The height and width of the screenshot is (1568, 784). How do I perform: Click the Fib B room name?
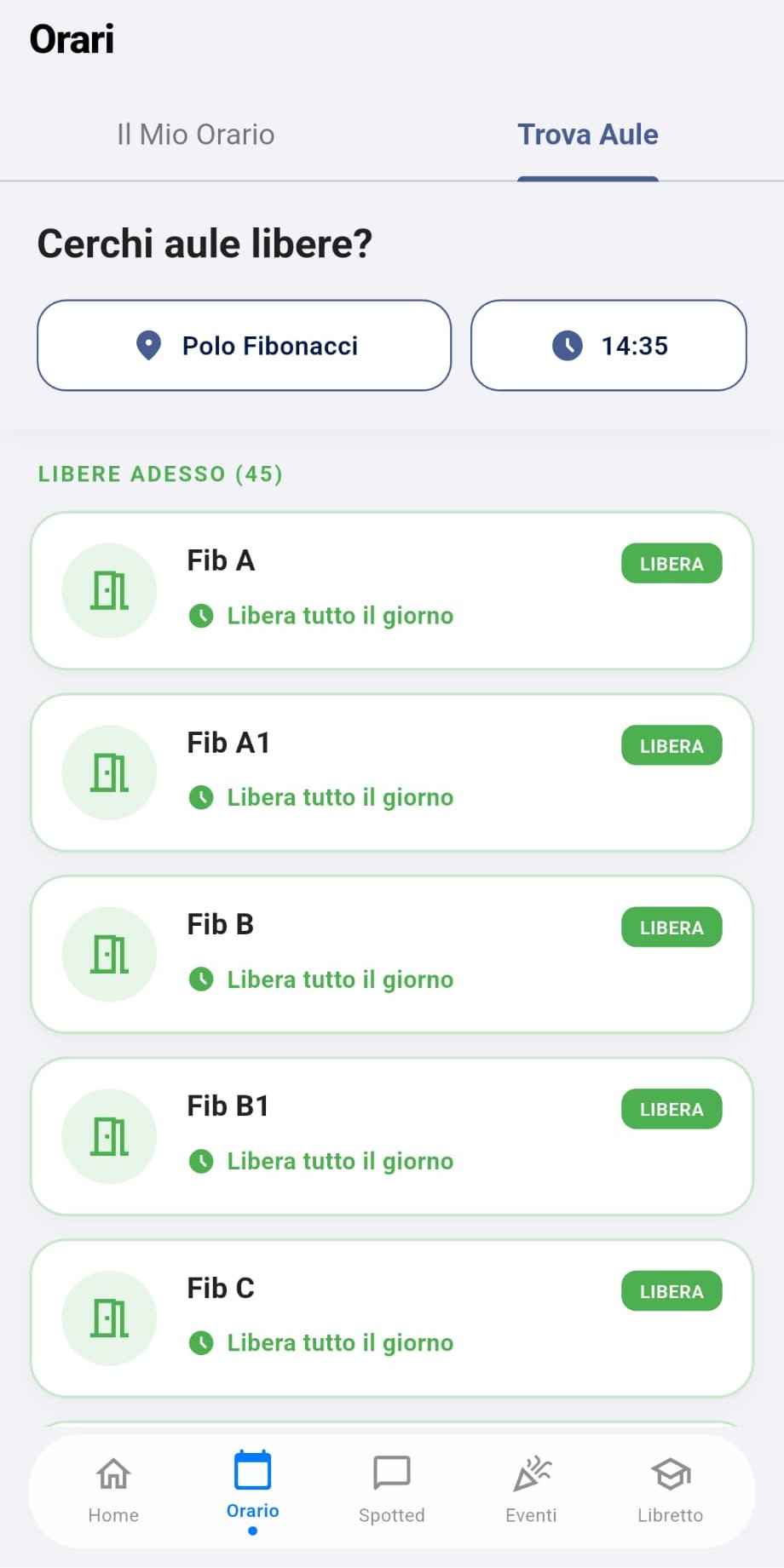[221, 924]
